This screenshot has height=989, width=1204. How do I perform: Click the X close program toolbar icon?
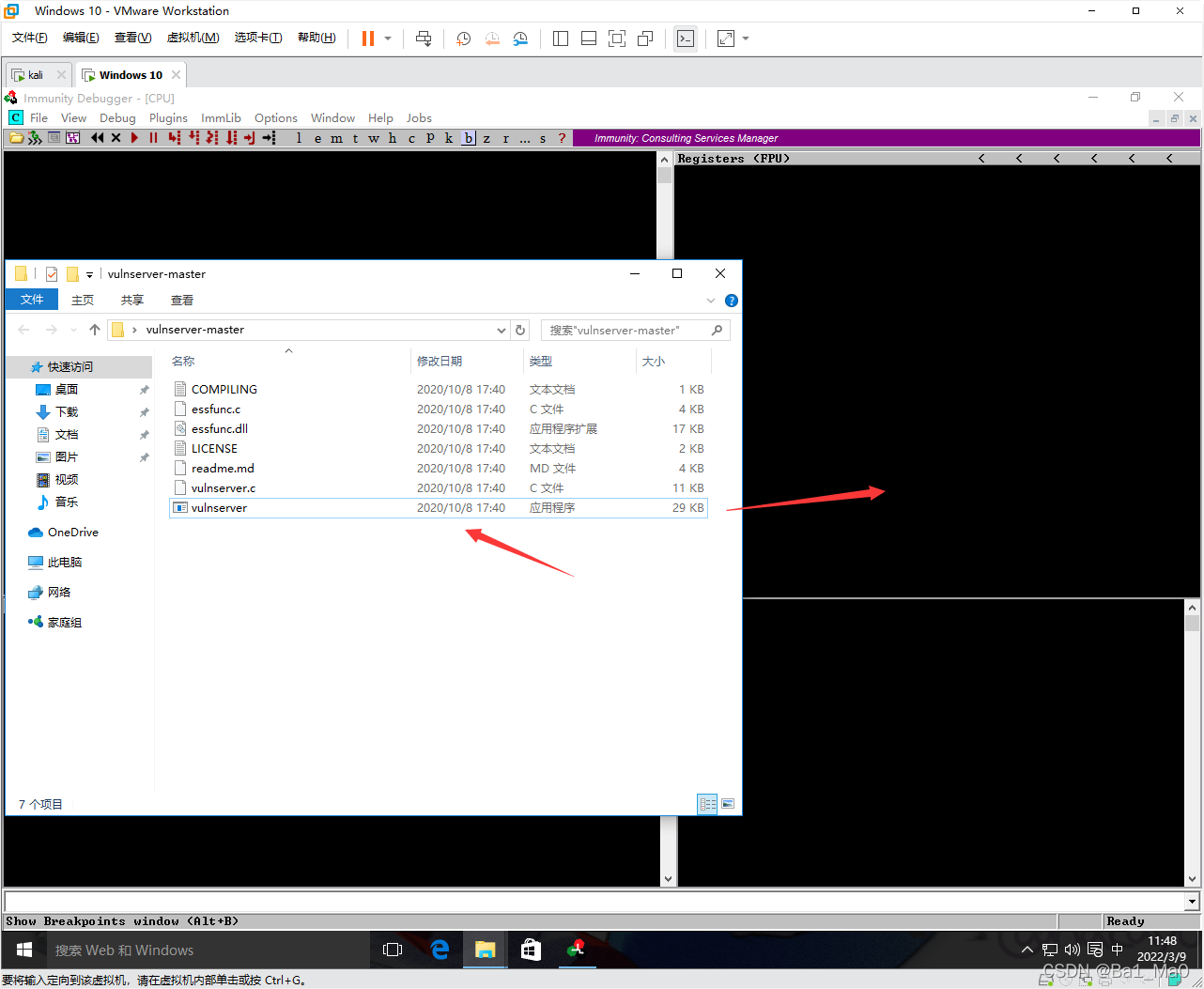tap(116, 138)
